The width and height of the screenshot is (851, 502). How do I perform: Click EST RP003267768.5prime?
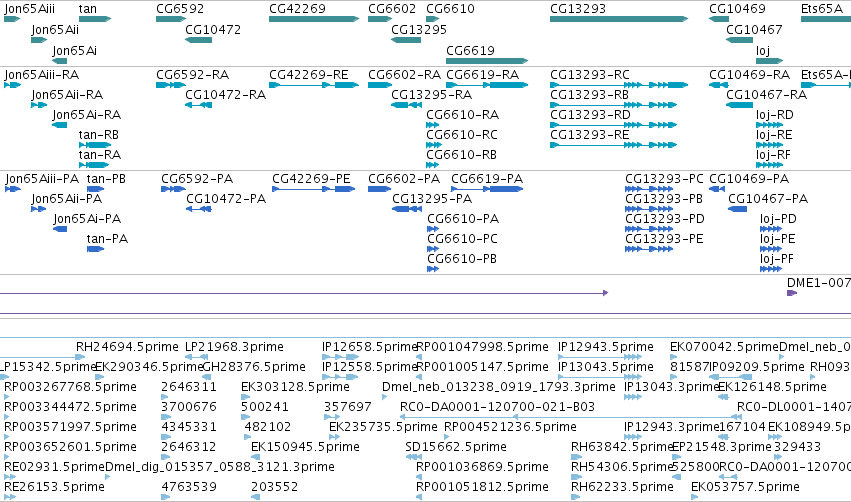pos(70,387)
